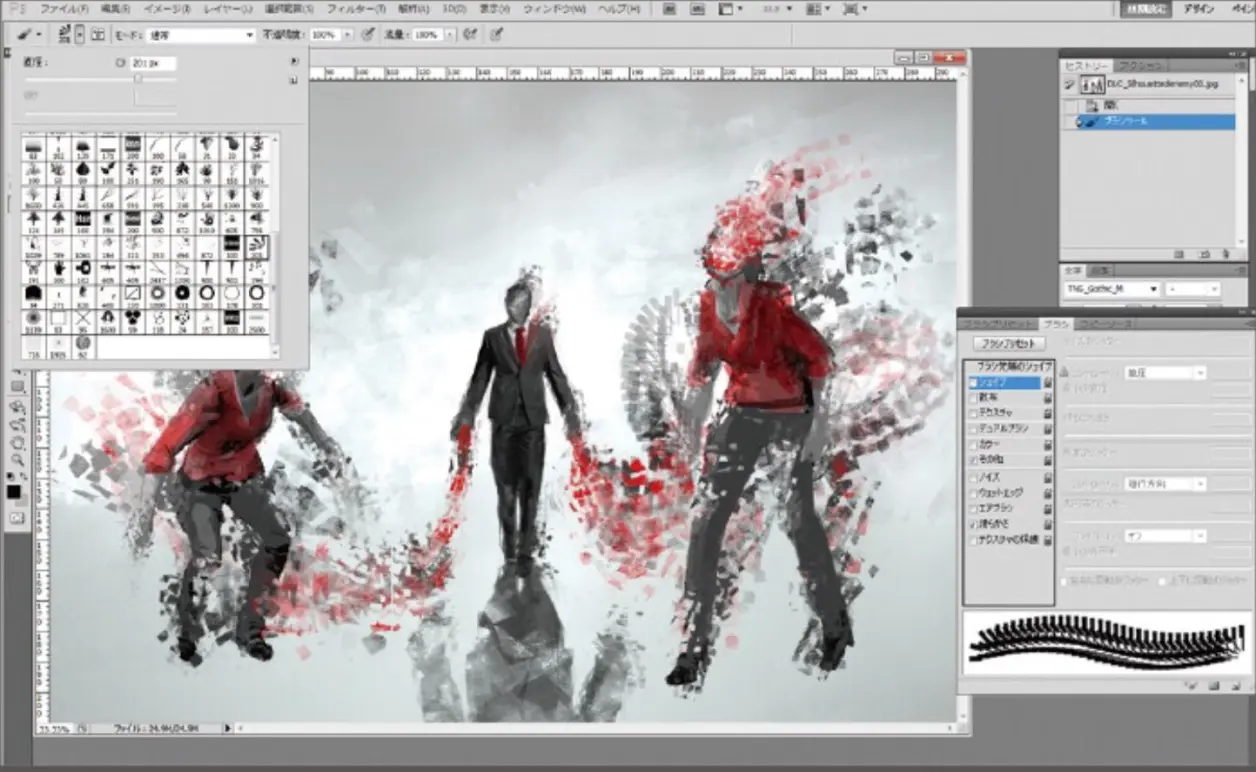Launch Mini Bridge from the application bar
The width and height of the screenshot is (1256, 772).
click(698, 8)
